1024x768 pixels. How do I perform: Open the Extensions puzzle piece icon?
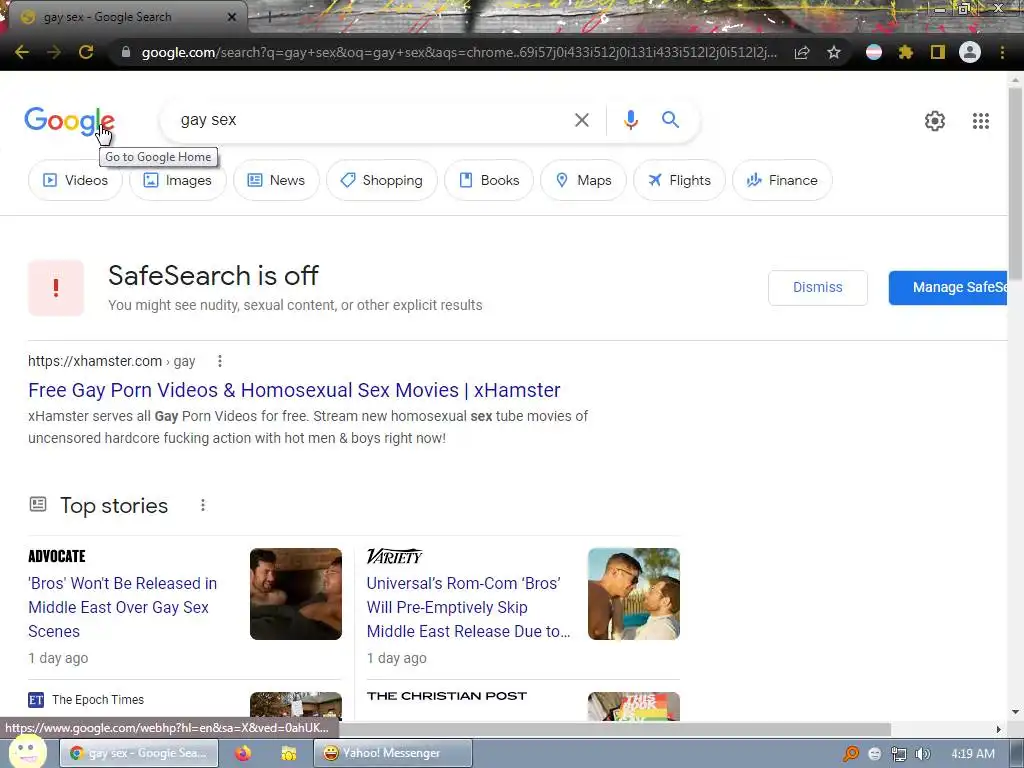(906, 52)
